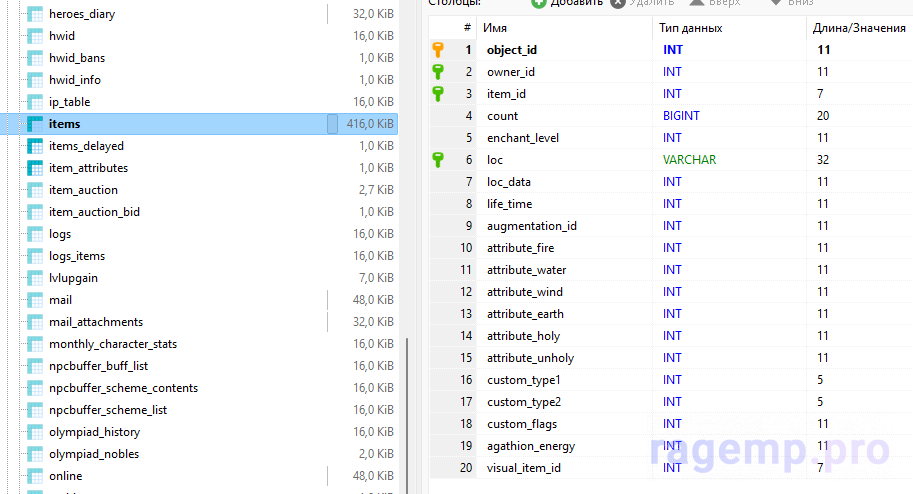The width and height of the screenshot is (913, 494).
Task: Click the primary key icon of object_id
Action: coord(438,49)
